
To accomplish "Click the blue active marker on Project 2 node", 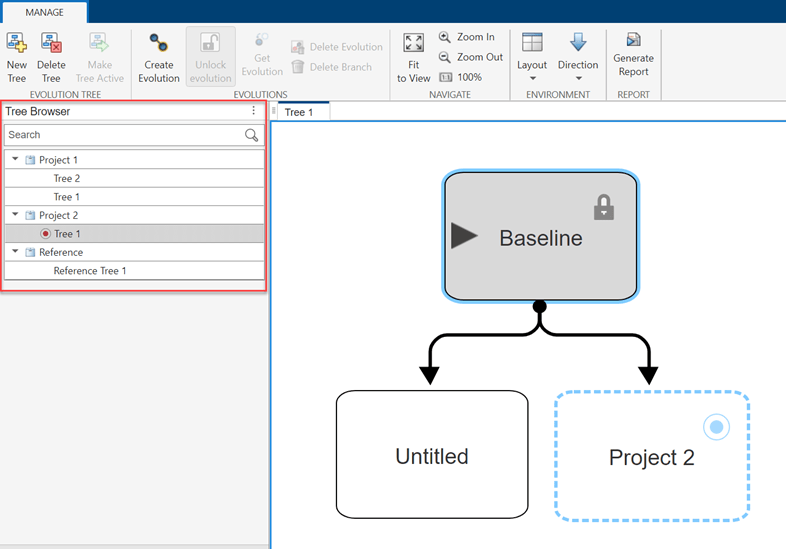I will (716, 427).
